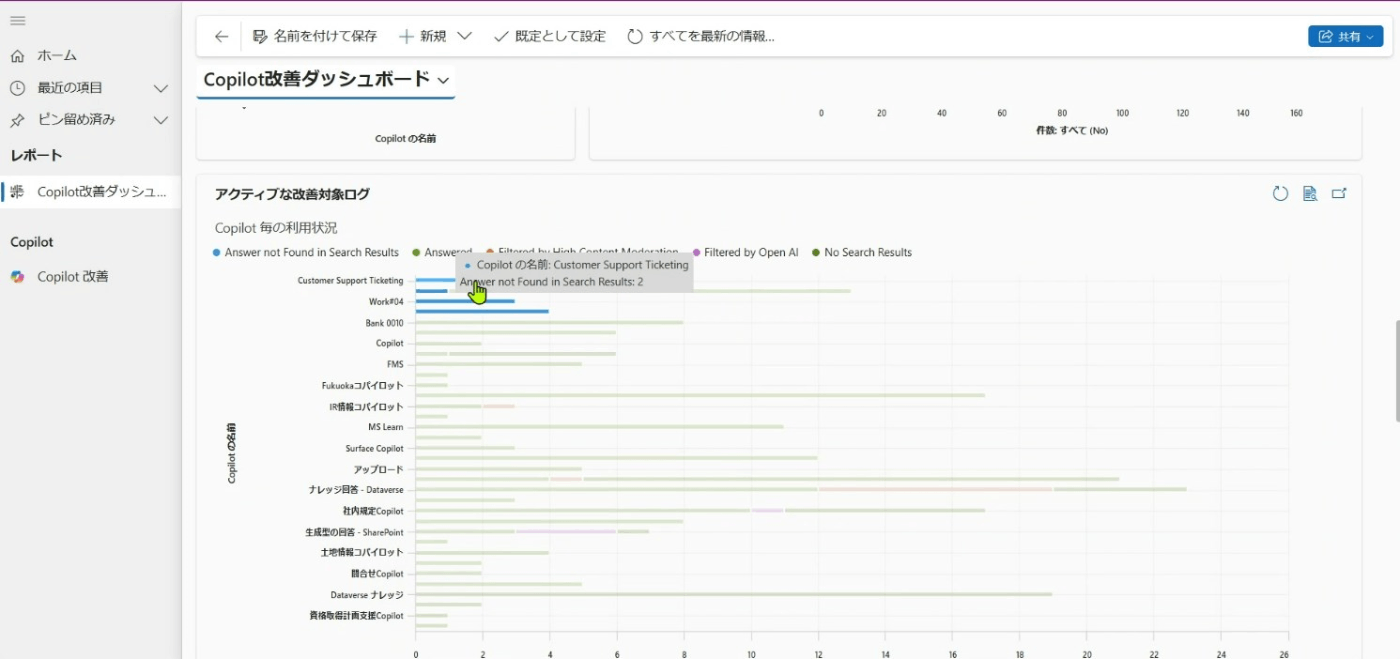Open the hamburger navigation menu
The width and height of the screenshot is (1400, 659).
[17, 21]
